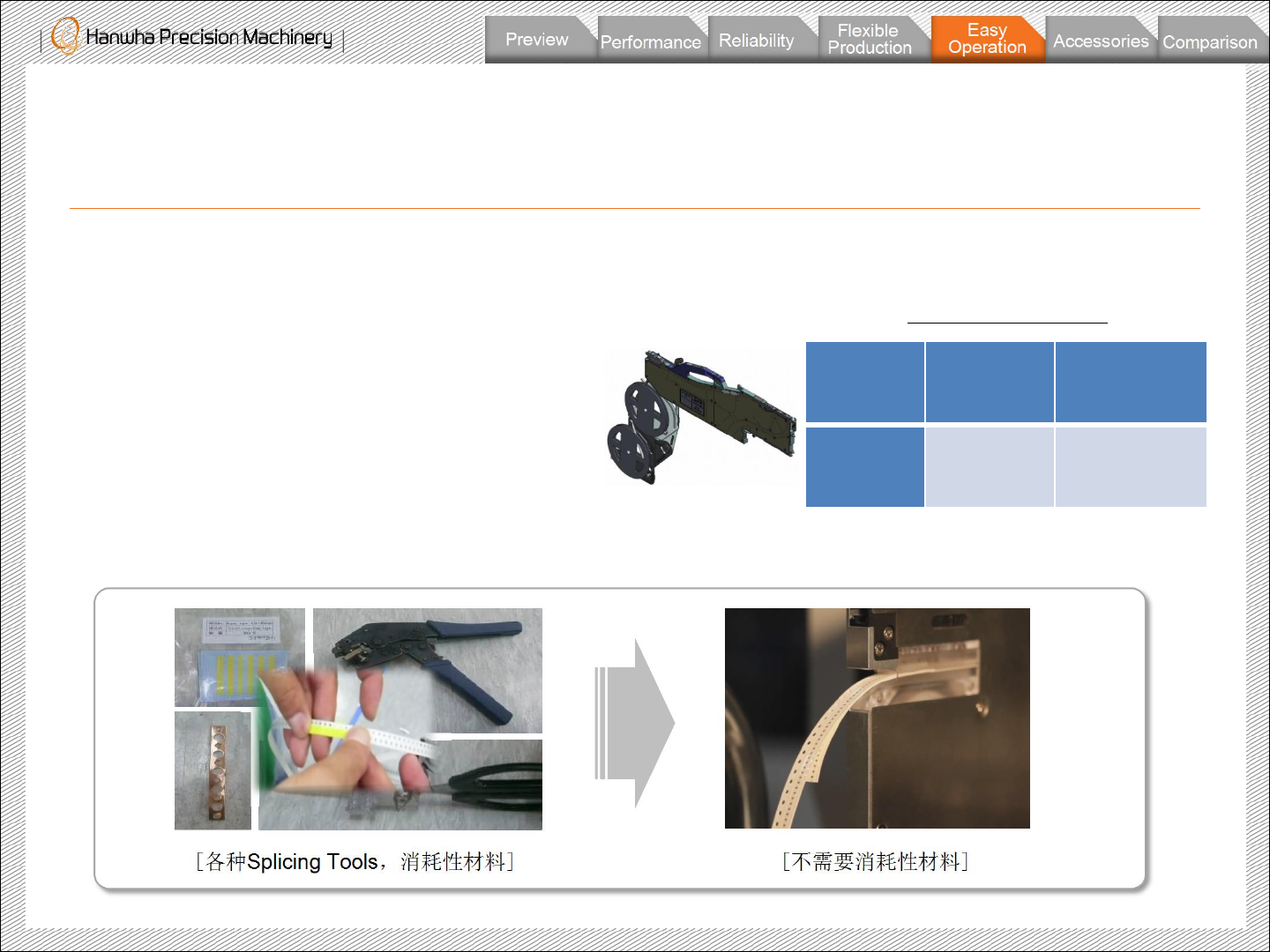Click the Splicing Tools caption text

(x=355, y=861)
